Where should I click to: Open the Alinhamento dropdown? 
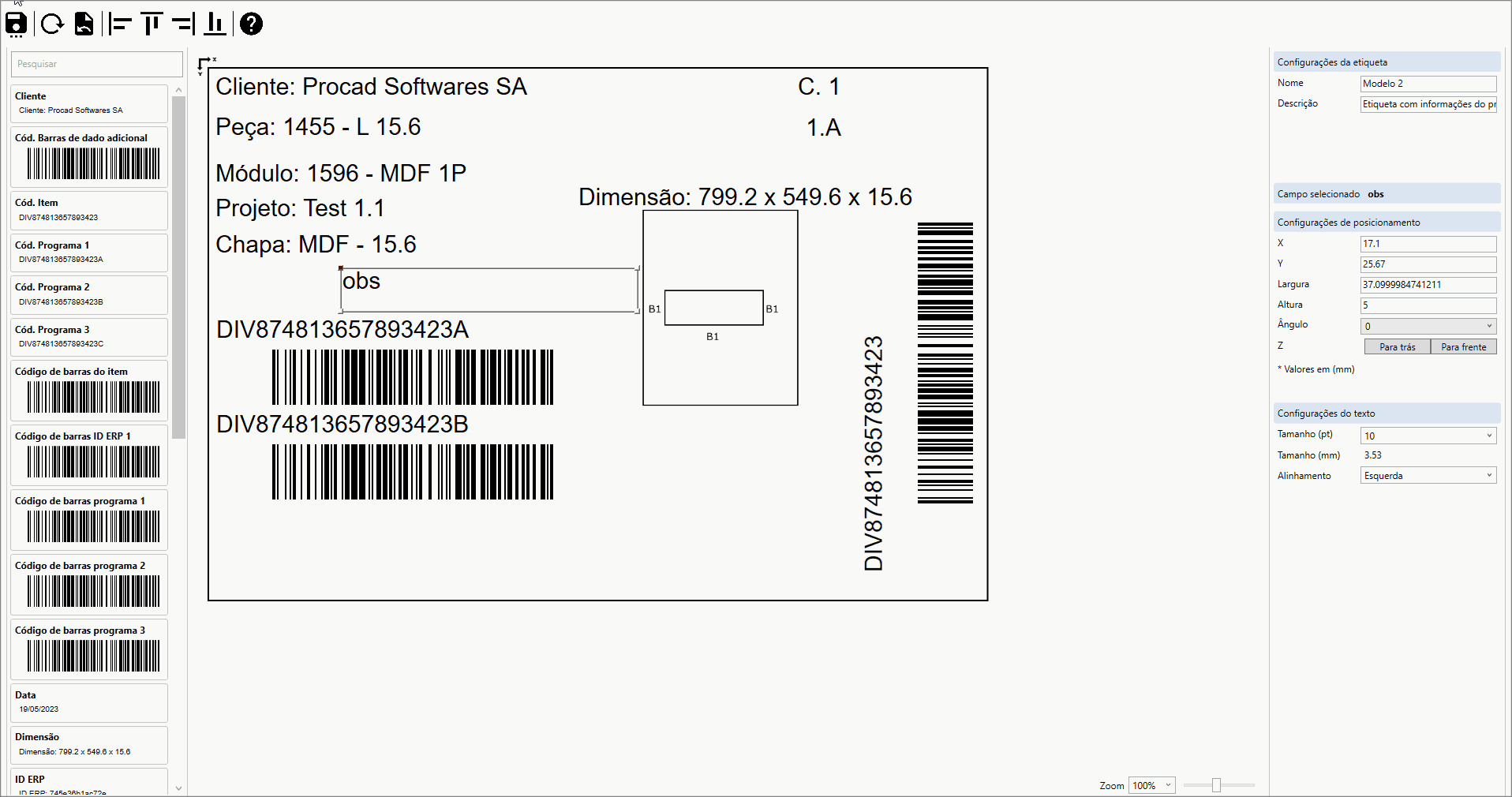(x=1428, y=476)
